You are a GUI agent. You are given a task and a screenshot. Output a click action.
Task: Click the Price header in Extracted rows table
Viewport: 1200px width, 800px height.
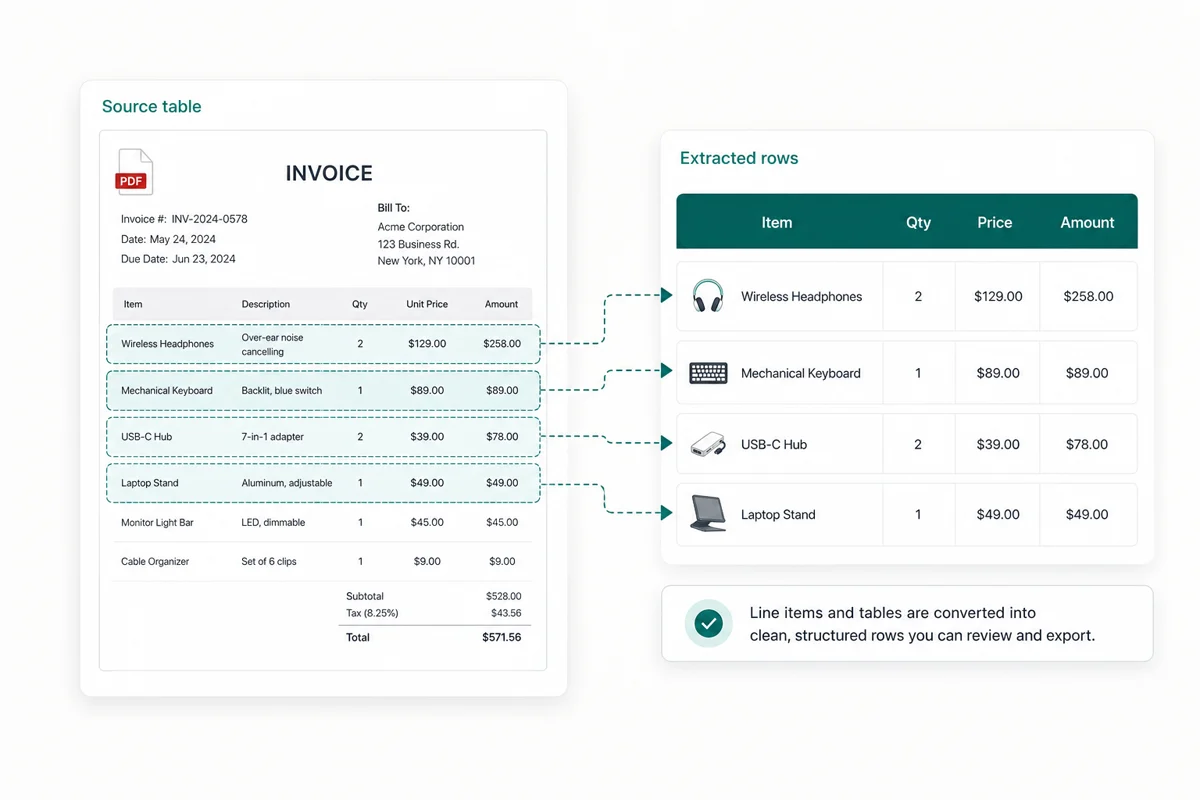(x=995, y=223)
